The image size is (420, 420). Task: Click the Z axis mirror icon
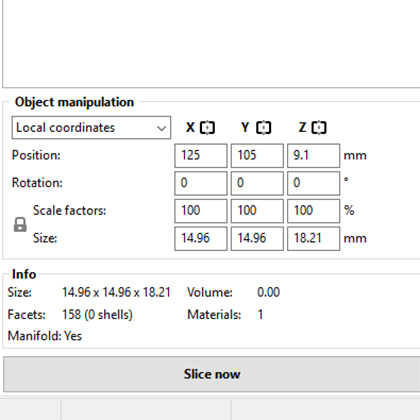pyautogui.click(x=319, y=128)
